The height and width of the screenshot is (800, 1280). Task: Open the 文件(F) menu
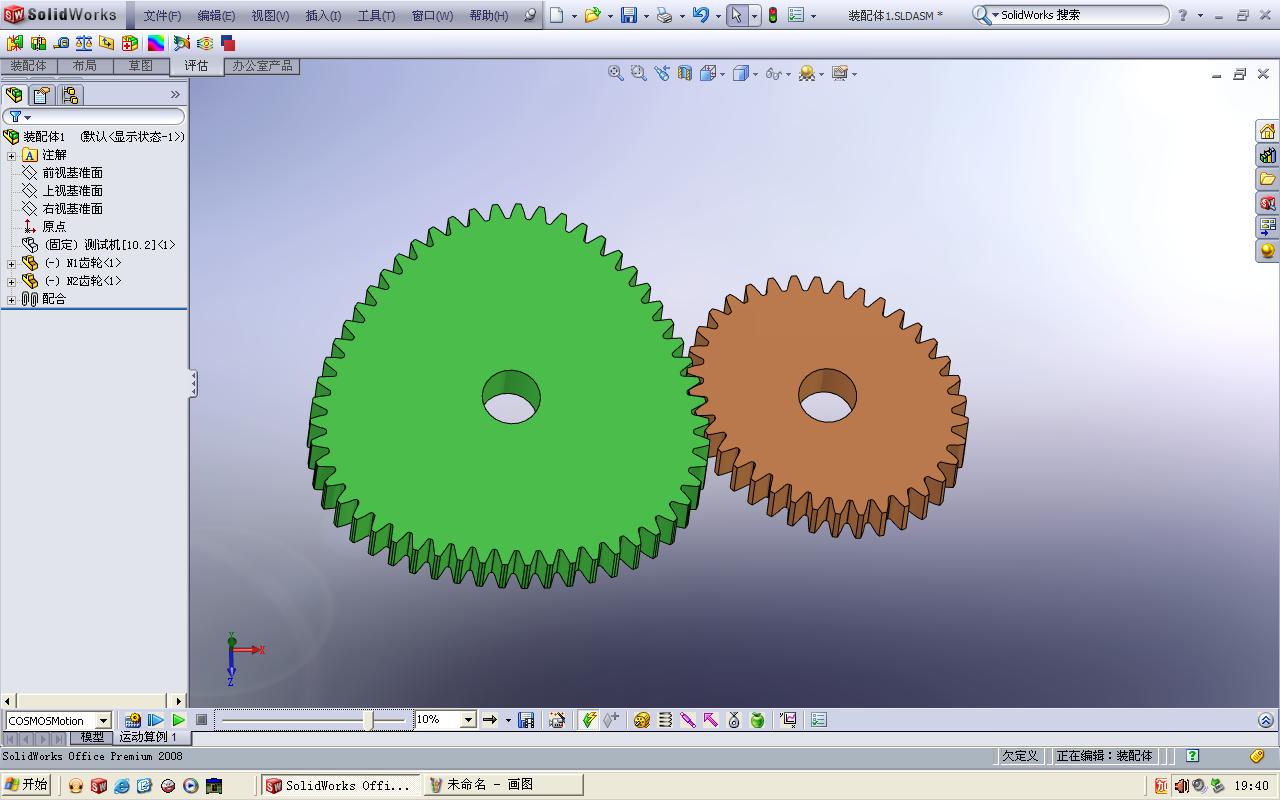(162, 15)
